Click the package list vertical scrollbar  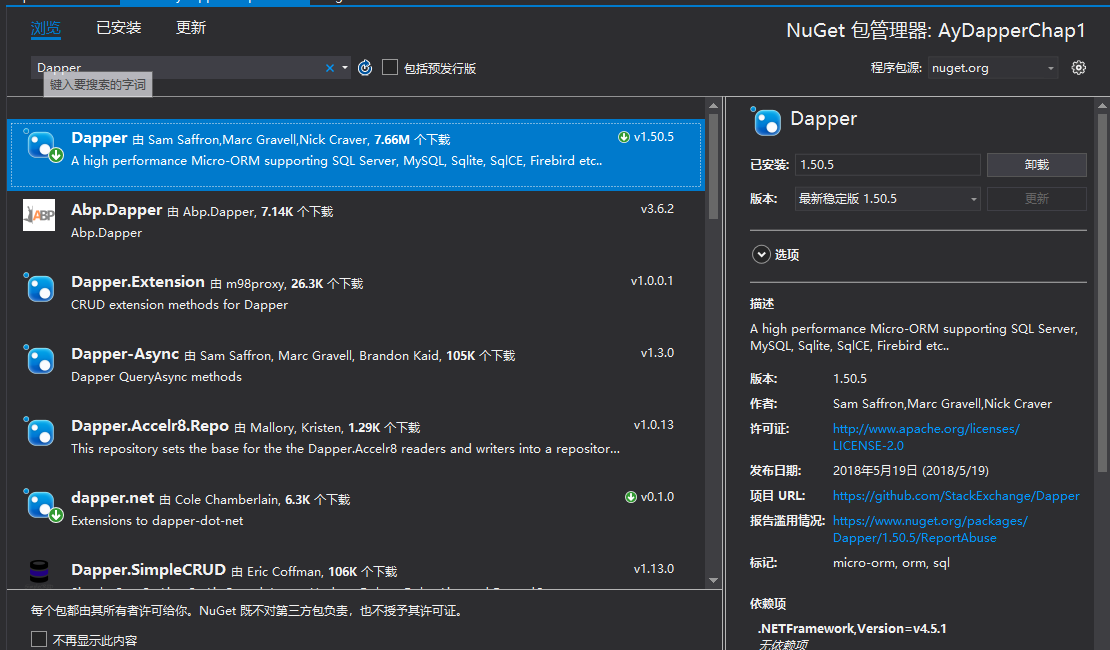click(x=712, y=300)
